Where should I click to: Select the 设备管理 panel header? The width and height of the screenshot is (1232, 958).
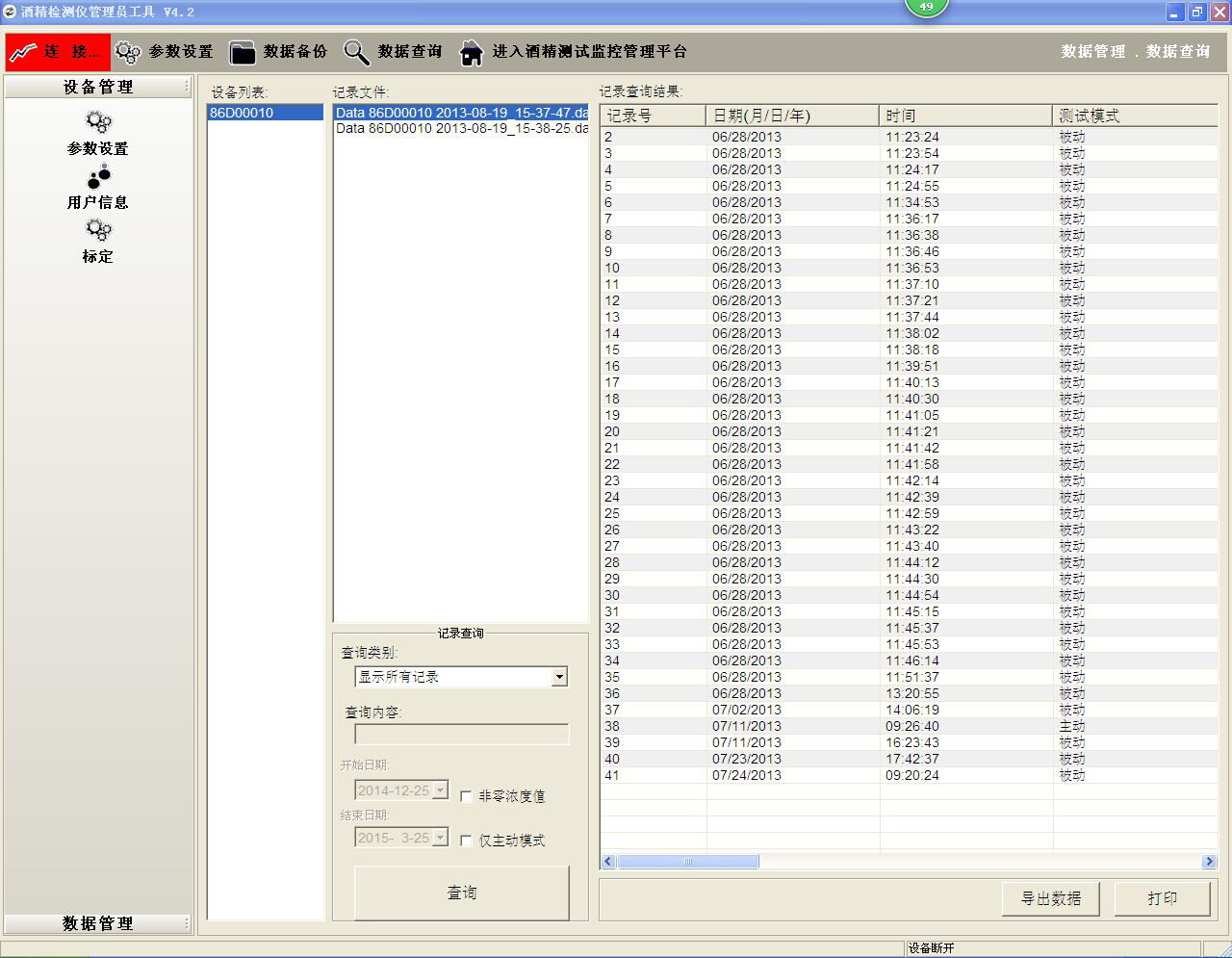pyautogui.click(x=97, y=87)
